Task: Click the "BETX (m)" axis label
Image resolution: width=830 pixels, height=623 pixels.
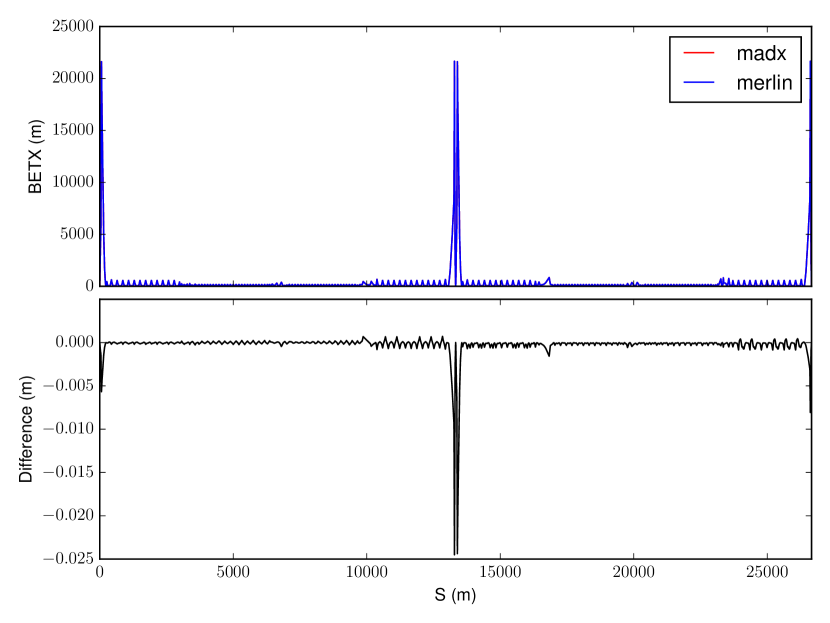Action: point(35,157)
